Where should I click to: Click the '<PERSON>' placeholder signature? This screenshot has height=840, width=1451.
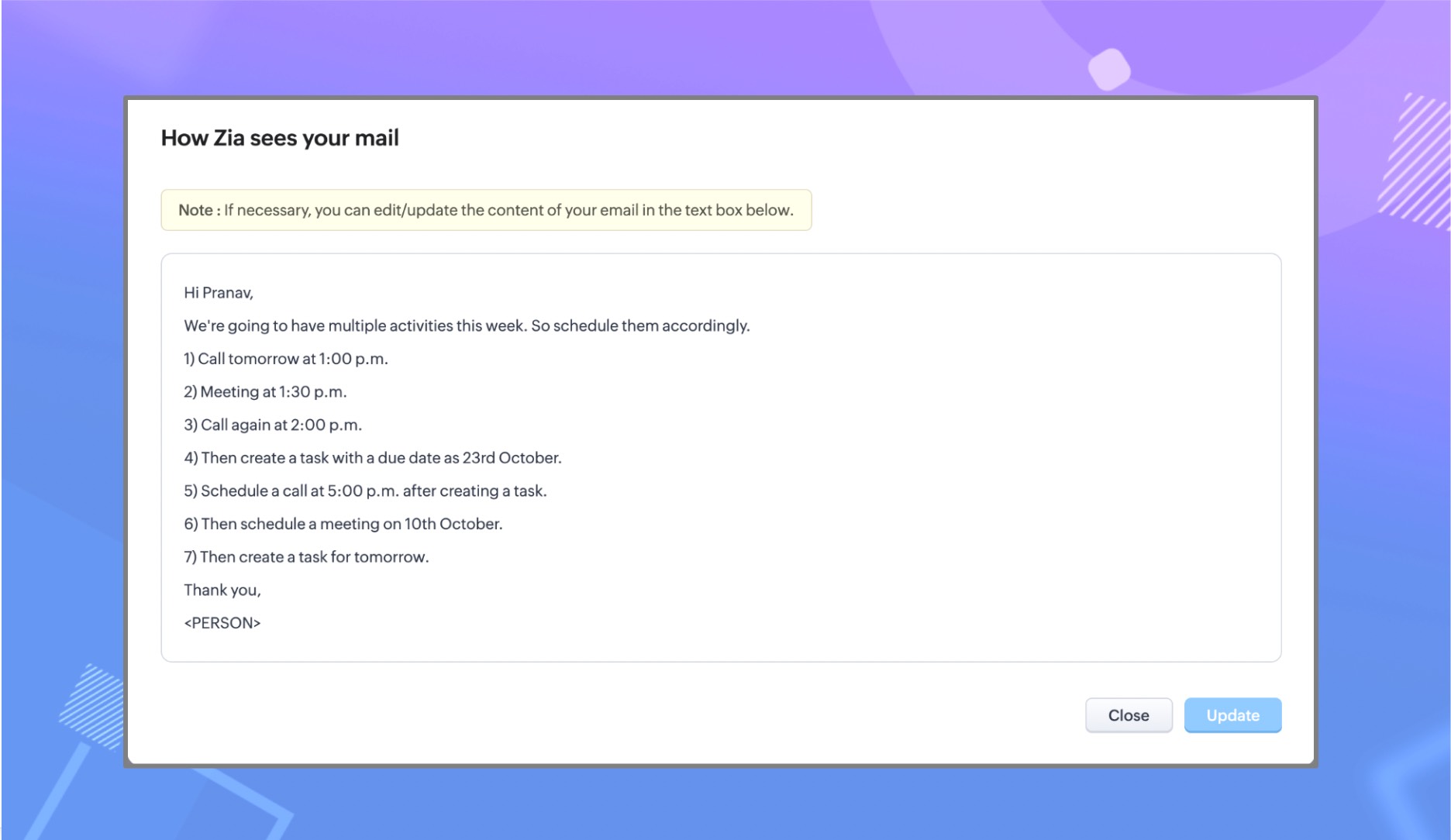coord(222,623)
